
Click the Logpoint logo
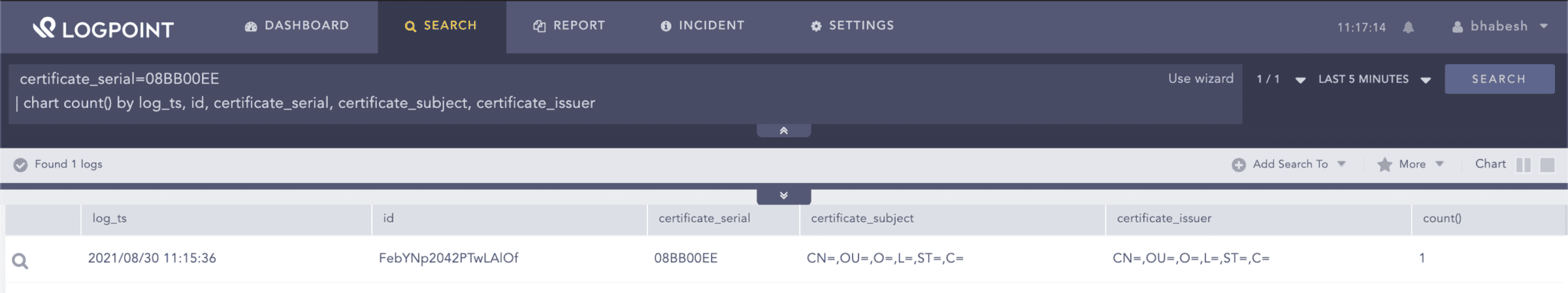103,28
